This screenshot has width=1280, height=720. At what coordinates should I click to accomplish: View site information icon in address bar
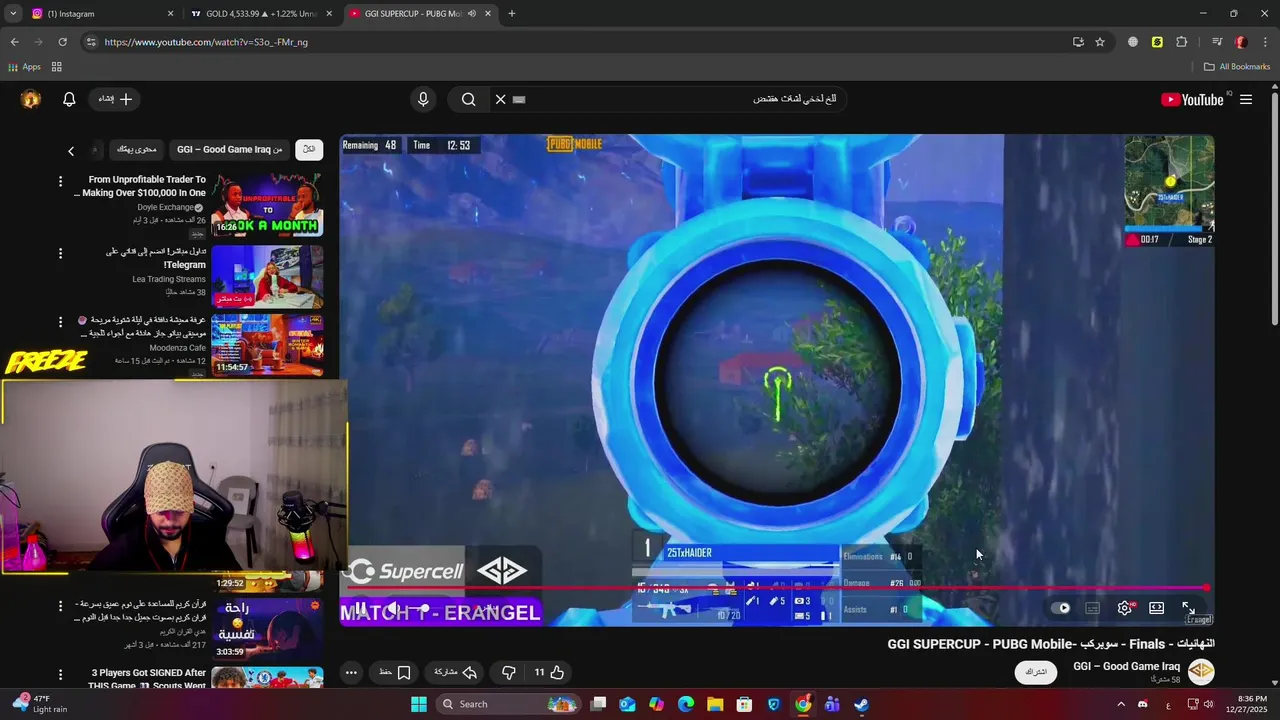tap(91, 42)
